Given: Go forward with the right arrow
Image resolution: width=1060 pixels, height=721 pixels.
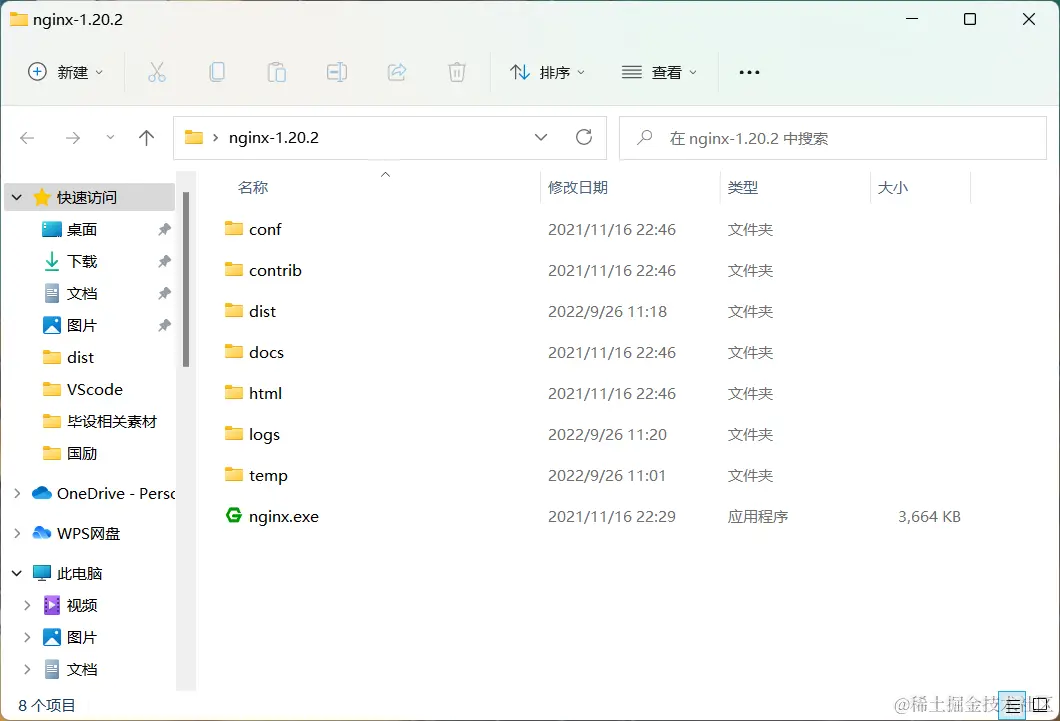Looking at the screenshot, I should click(72, 138).
